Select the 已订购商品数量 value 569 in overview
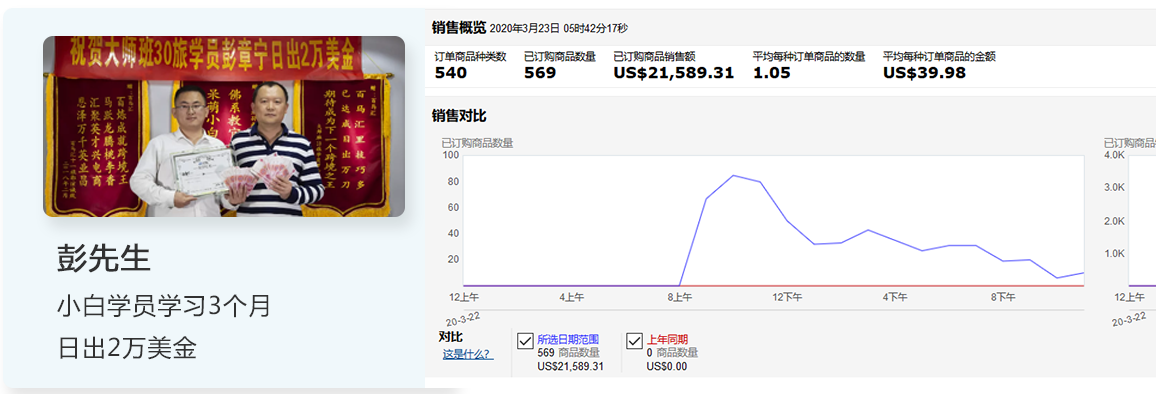1165x394 pixels. click(x=539, y=73)
